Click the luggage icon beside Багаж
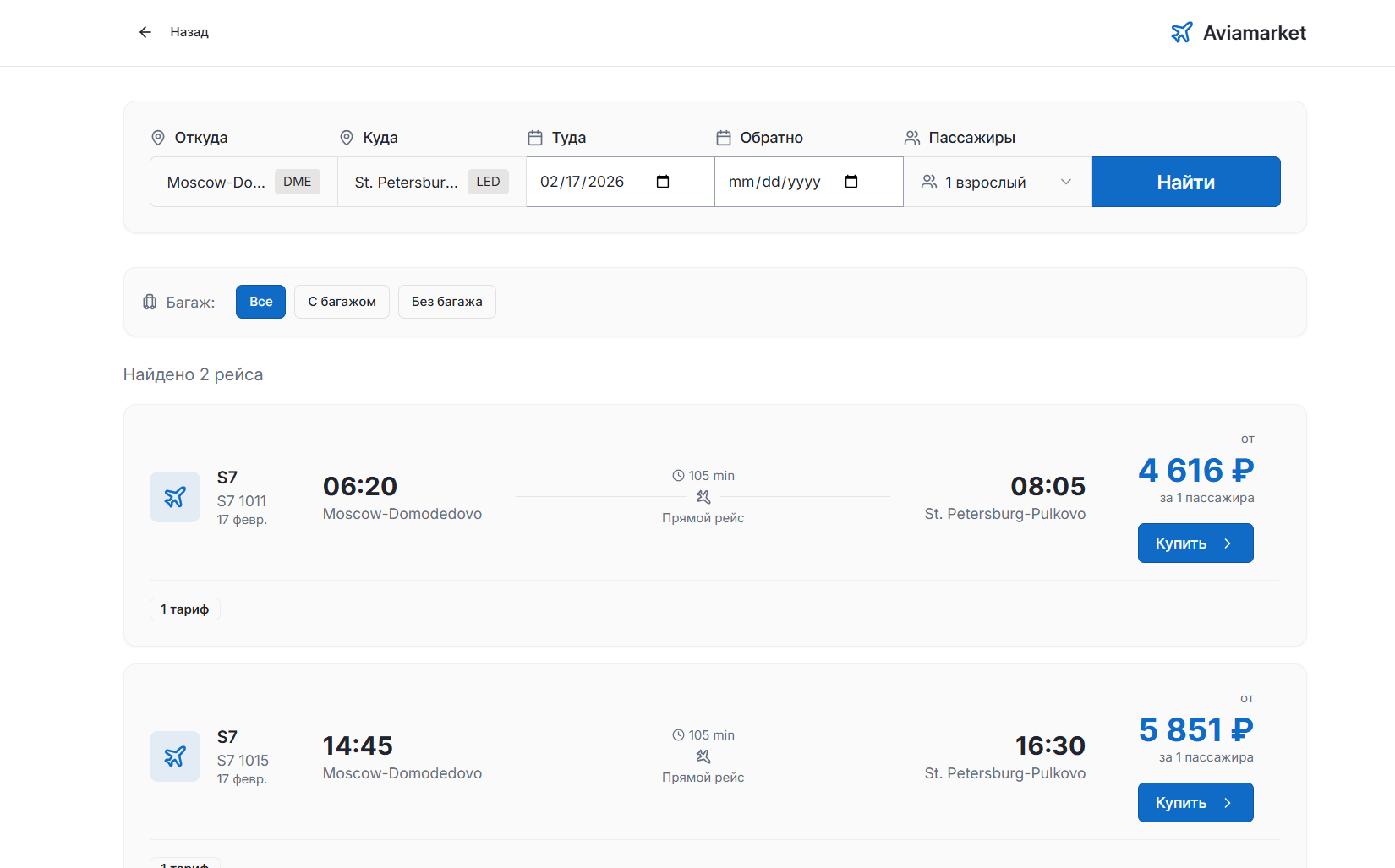Screen dimensions: 1395x868 (150, 302)
